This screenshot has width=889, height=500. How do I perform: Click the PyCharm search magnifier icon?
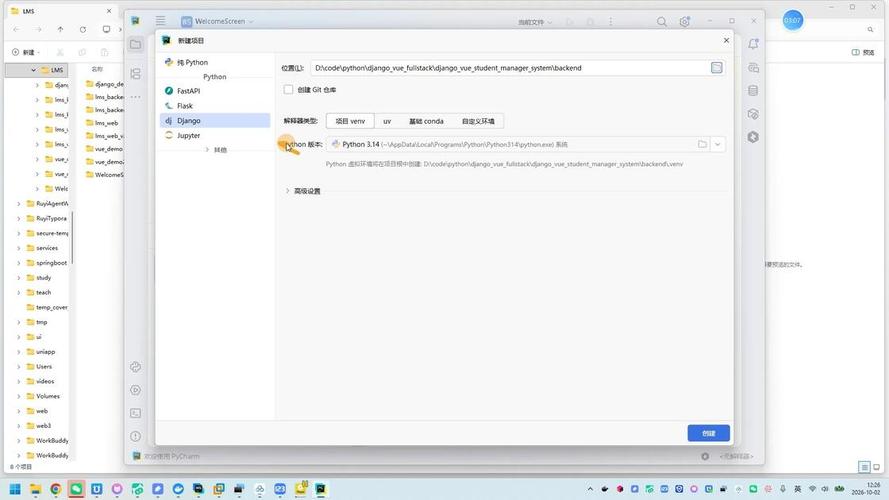point(662,22)
